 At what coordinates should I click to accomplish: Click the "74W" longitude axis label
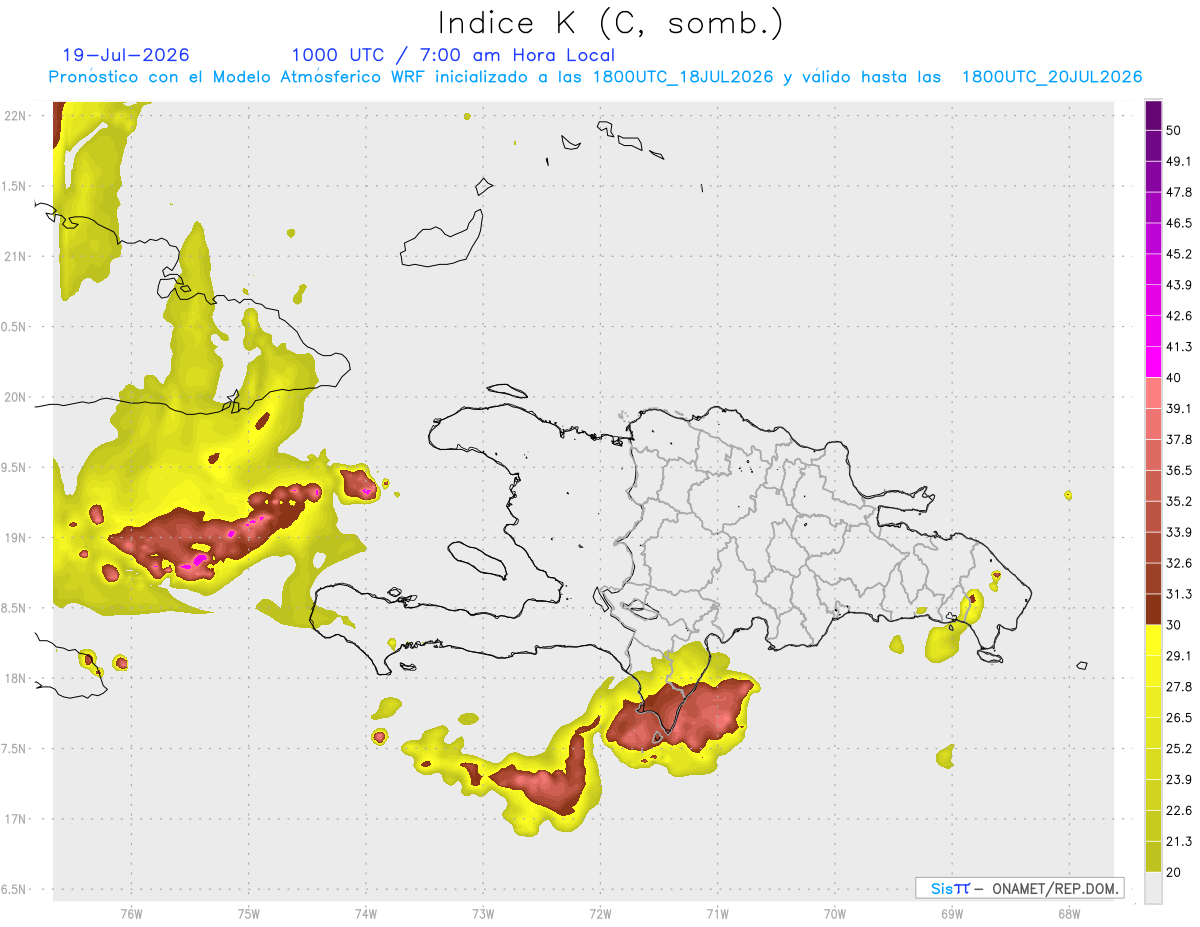(x=366, y=914)
